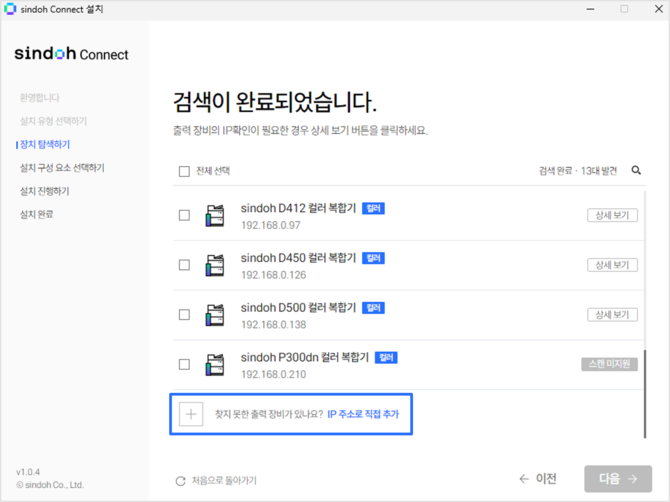Select 환영합니다 step in sidebar

pos(40,98)
